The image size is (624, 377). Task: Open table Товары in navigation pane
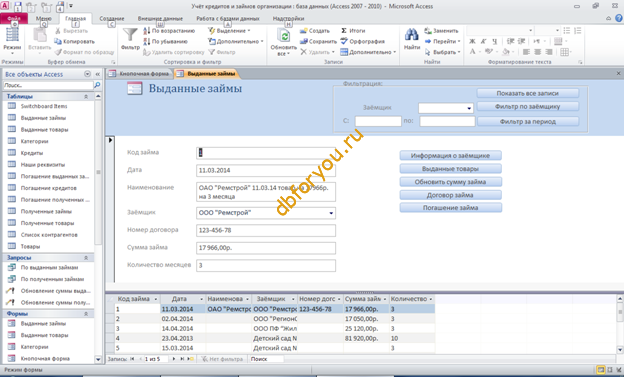(30, 246)
